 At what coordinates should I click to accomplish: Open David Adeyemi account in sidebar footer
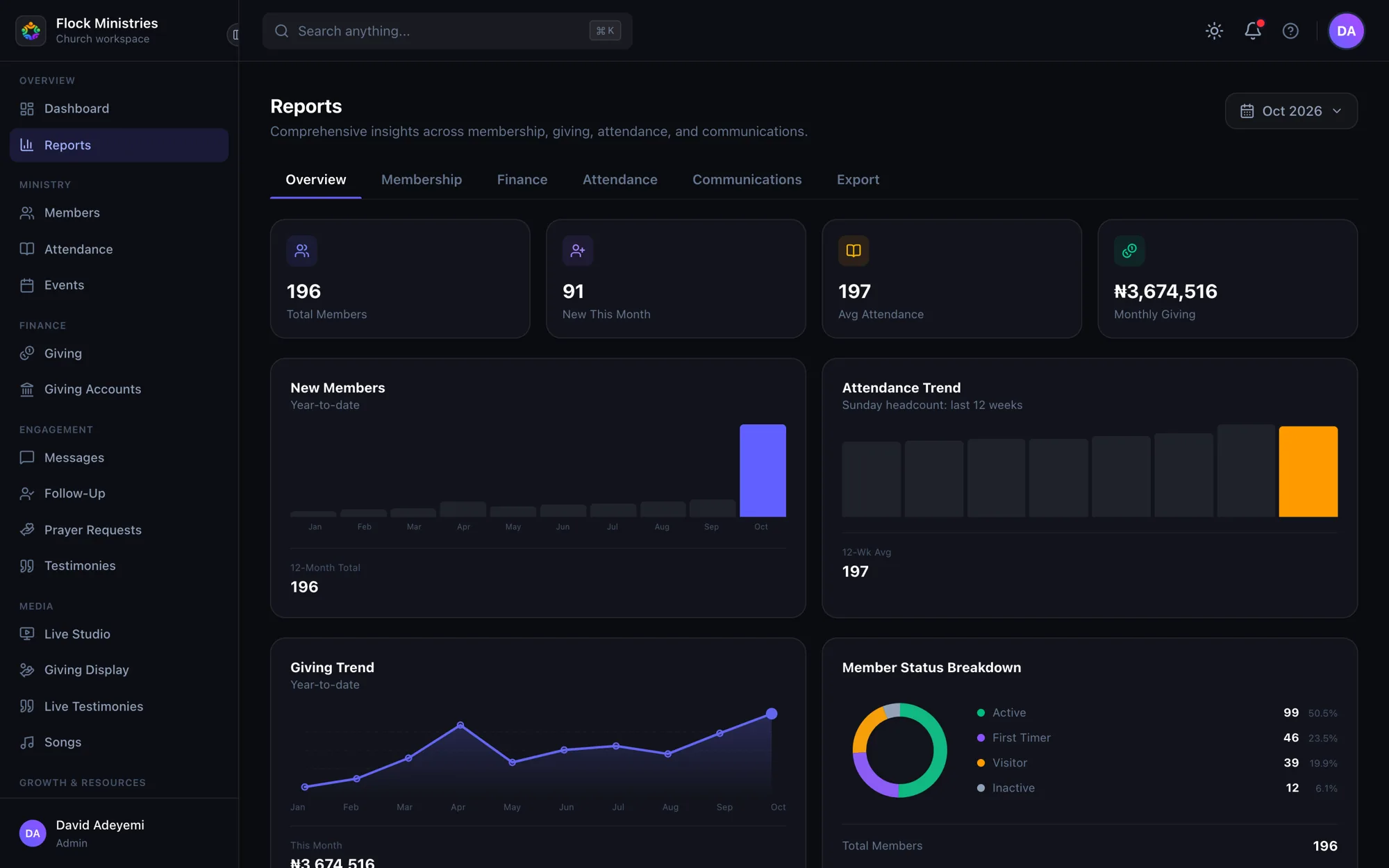[119, 833]
